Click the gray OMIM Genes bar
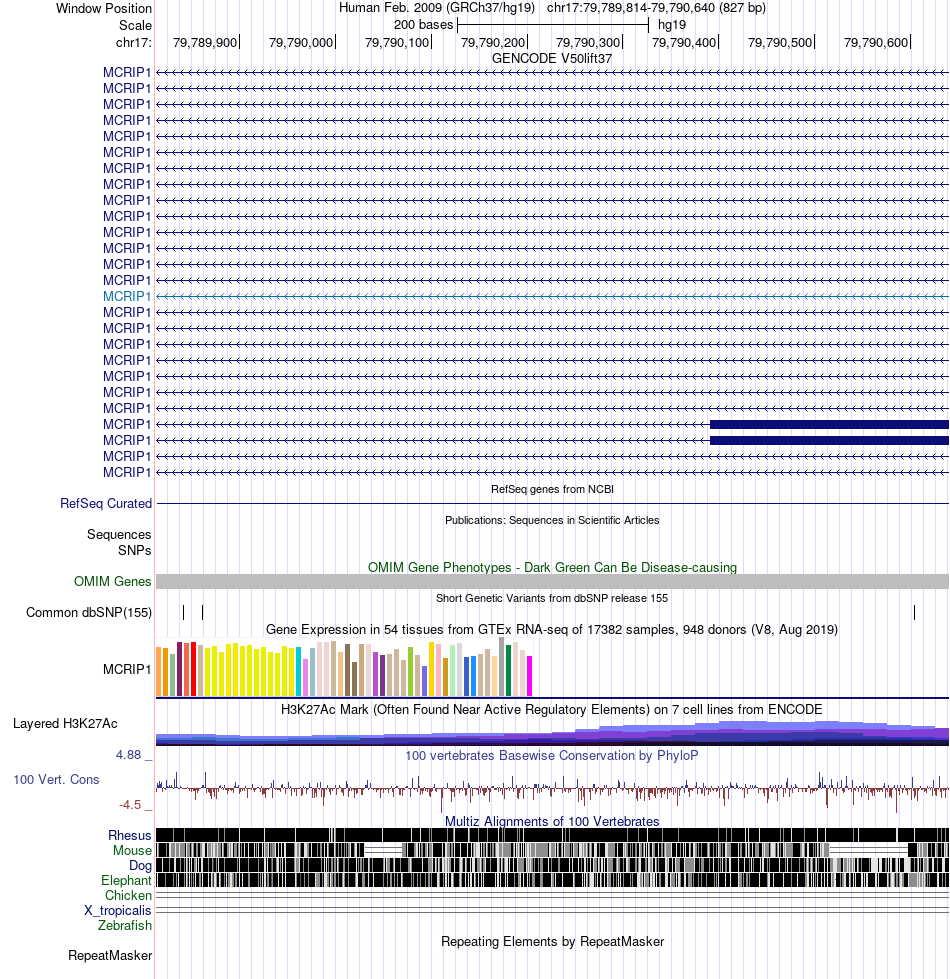 pos(552,581)
